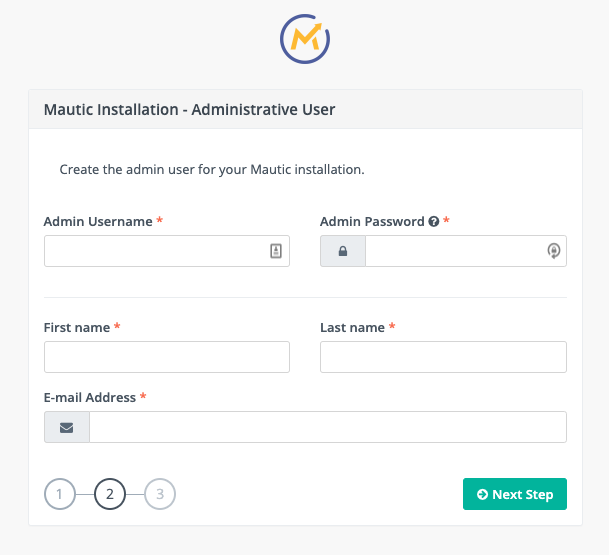Image resolution: width=609 pixels, height=555 pixels.
Task: Focus the Admin Username input field
Action: point(155,252)
